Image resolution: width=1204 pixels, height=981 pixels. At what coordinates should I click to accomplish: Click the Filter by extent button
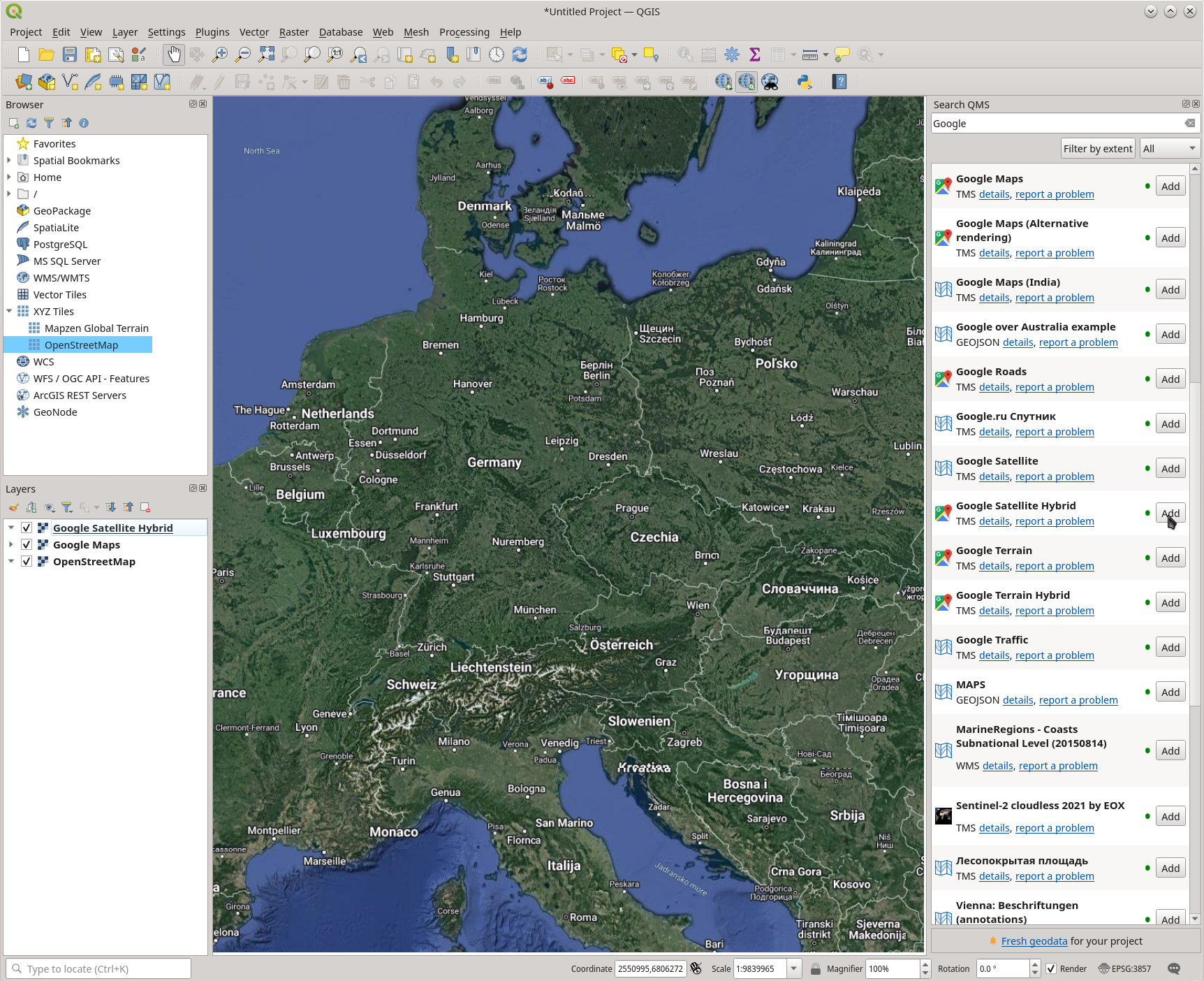click(1098, 148)
